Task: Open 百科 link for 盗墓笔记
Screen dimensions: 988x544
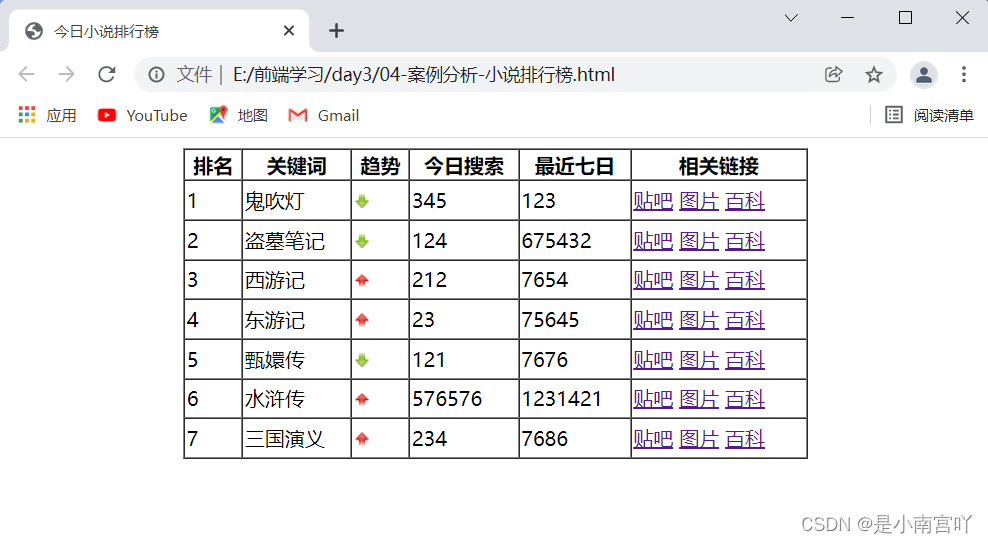Action: (x=745, y=241)
